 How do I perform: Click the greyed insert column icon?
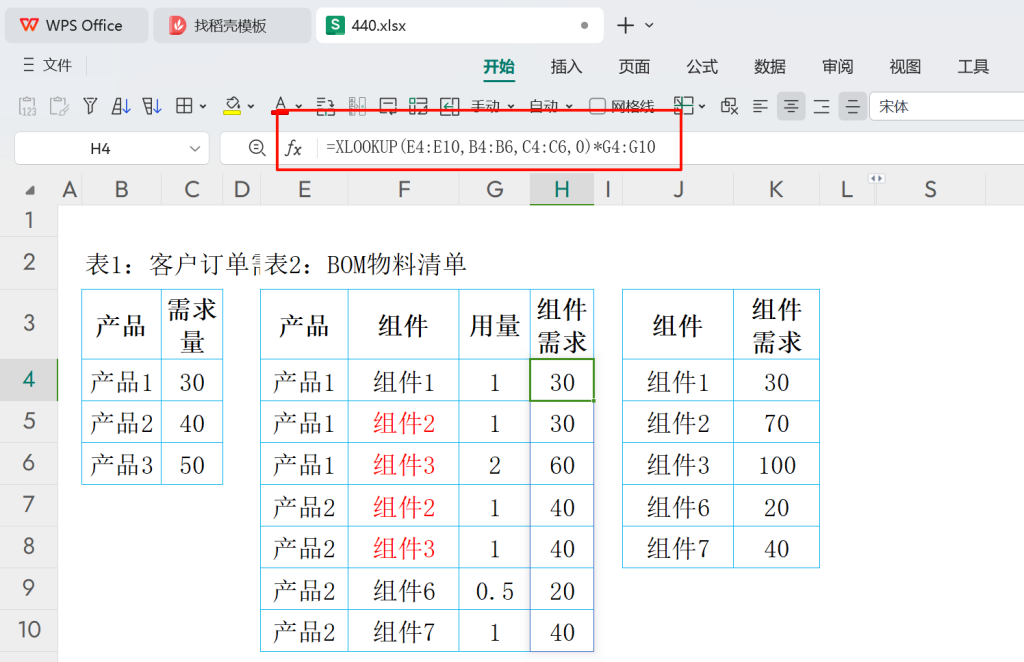pos(357,106)
